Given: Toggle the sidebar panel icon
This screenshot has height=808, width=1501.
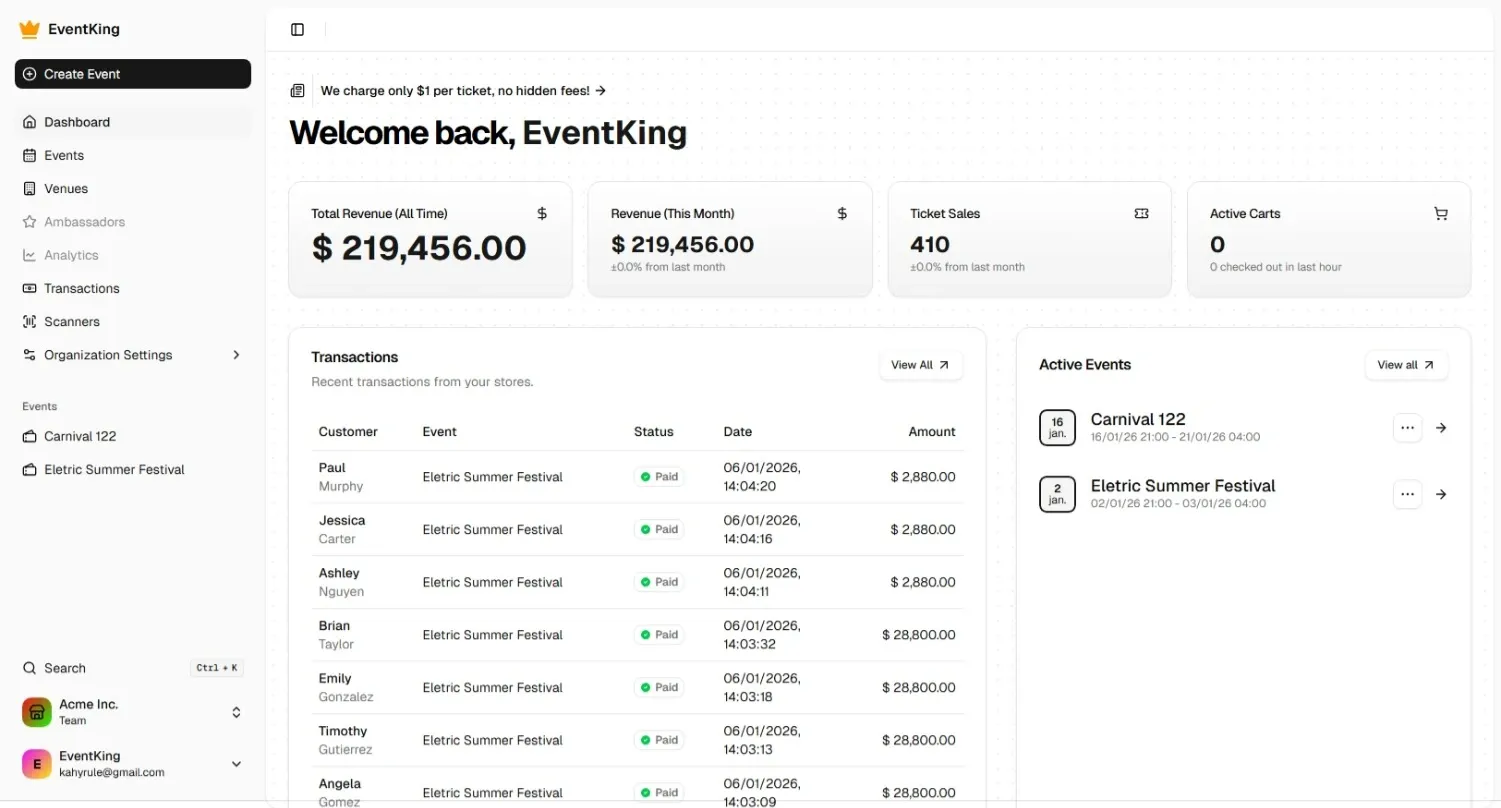Looking at the screenshot, I should (297, 29).
